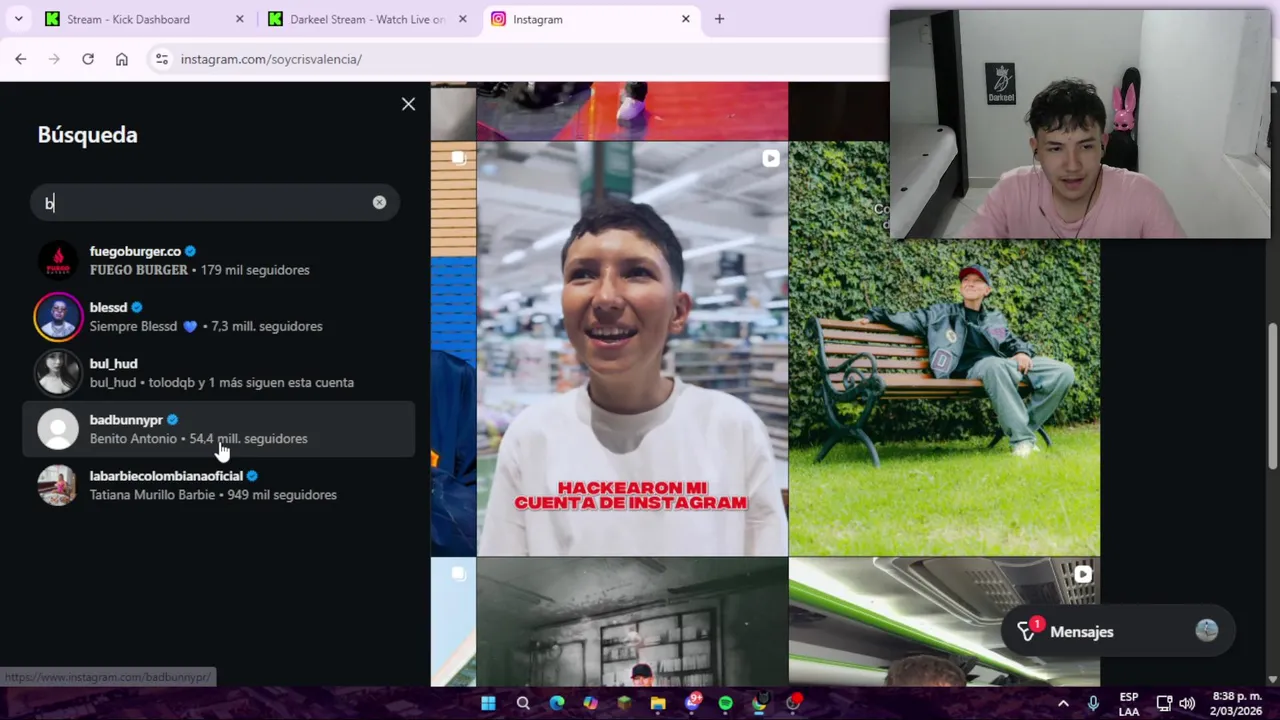The image size is (1280, 720).
Task: Open fuegoburger.co search result
Action: [x=218, y=260]
